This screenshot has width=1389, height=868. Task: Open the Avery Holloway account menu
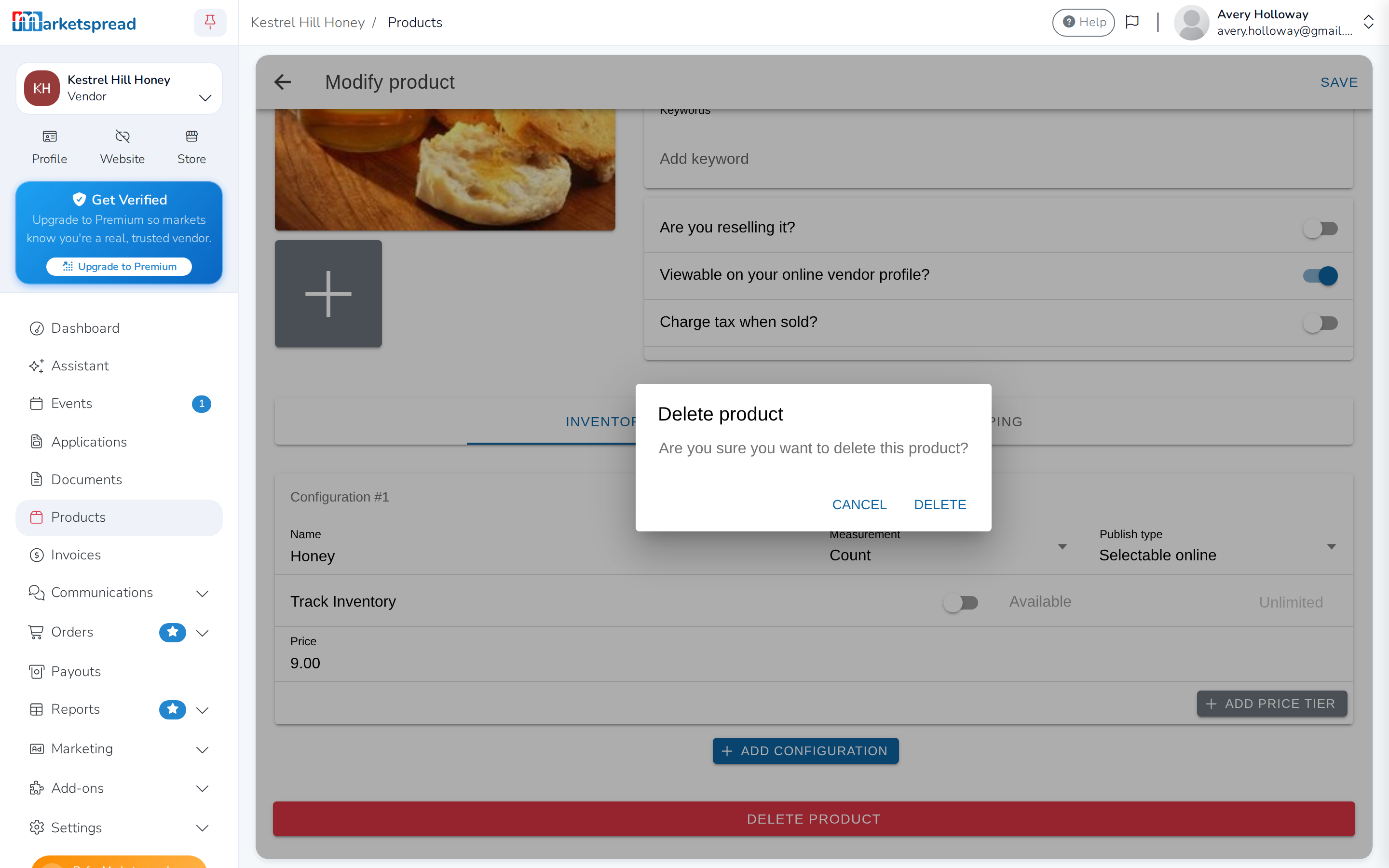tap(1273, 22)
